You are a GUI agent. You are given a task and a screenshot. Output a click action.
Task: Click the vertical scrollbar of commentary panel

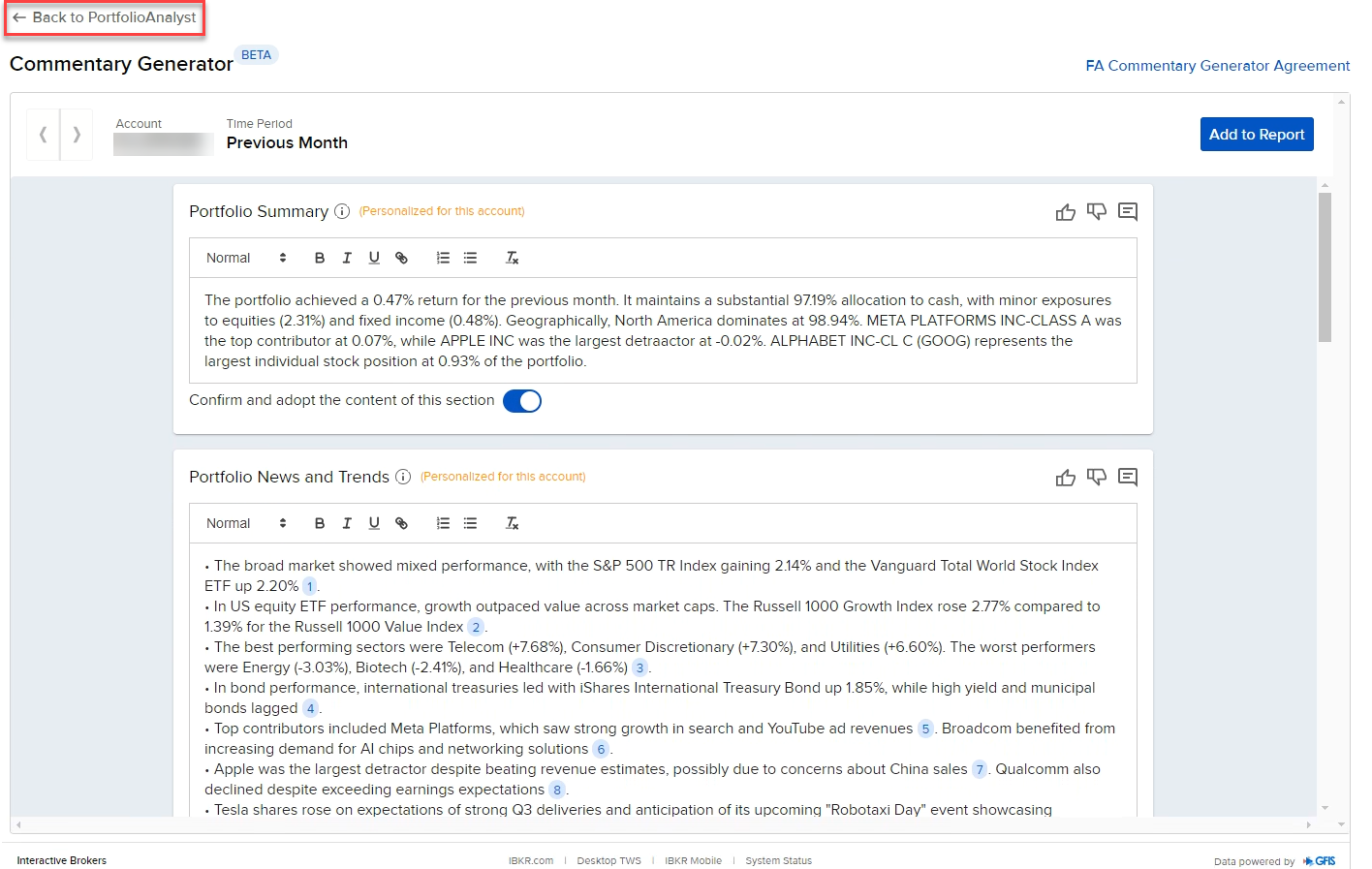[x=1325, y=267]
